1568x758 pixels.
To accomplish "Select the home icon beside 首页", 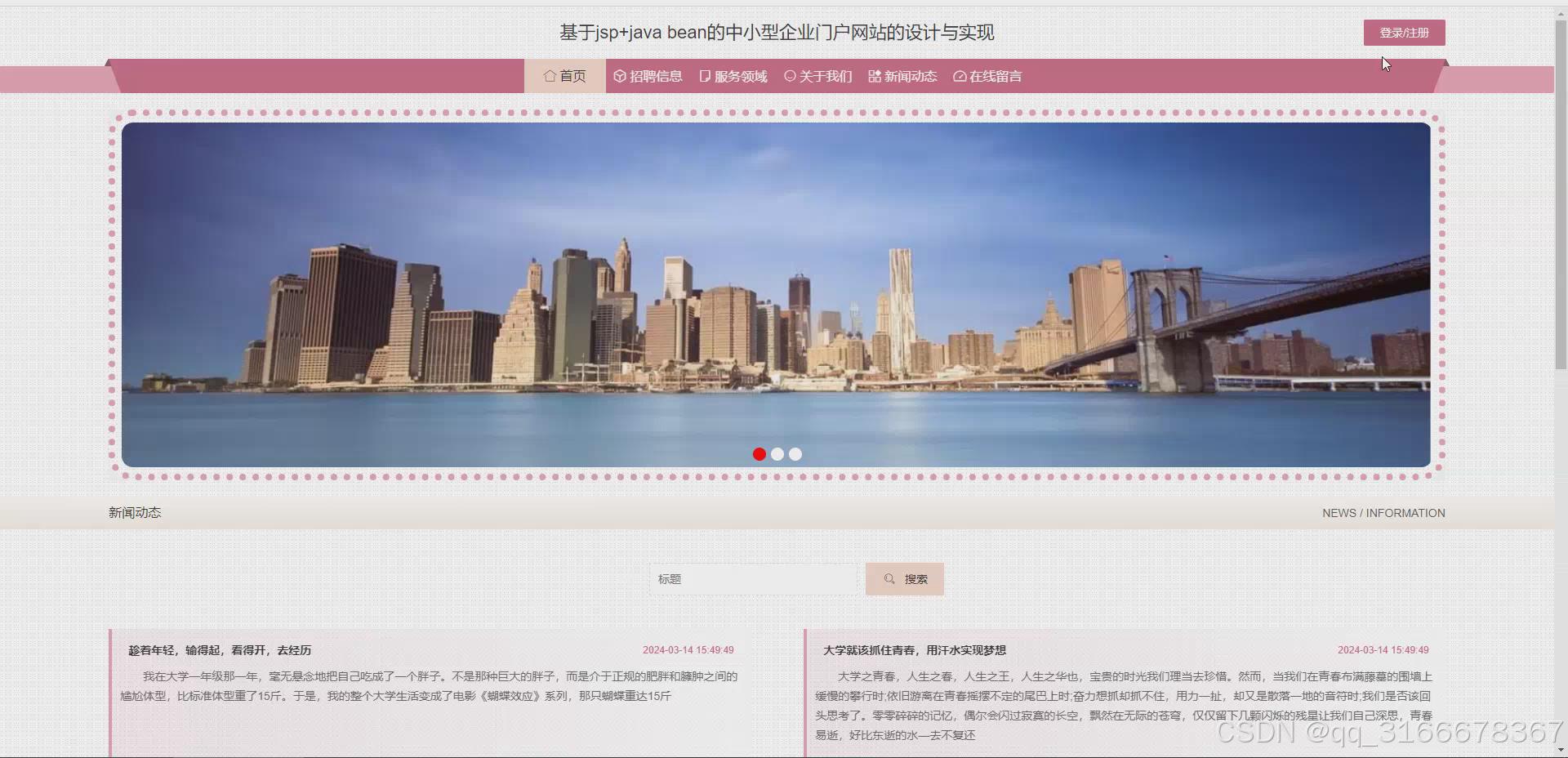I will tap(550, 75).
